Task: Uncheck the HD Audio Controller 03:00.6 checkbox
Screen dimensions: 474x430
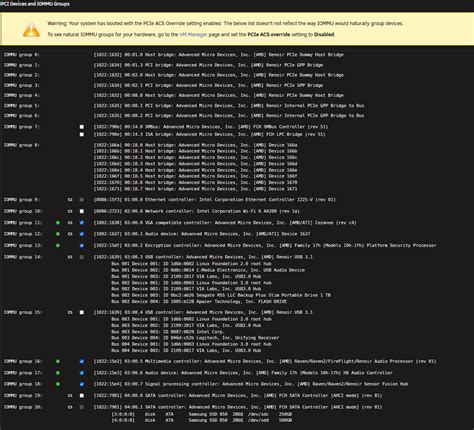Action: point(82,373)
